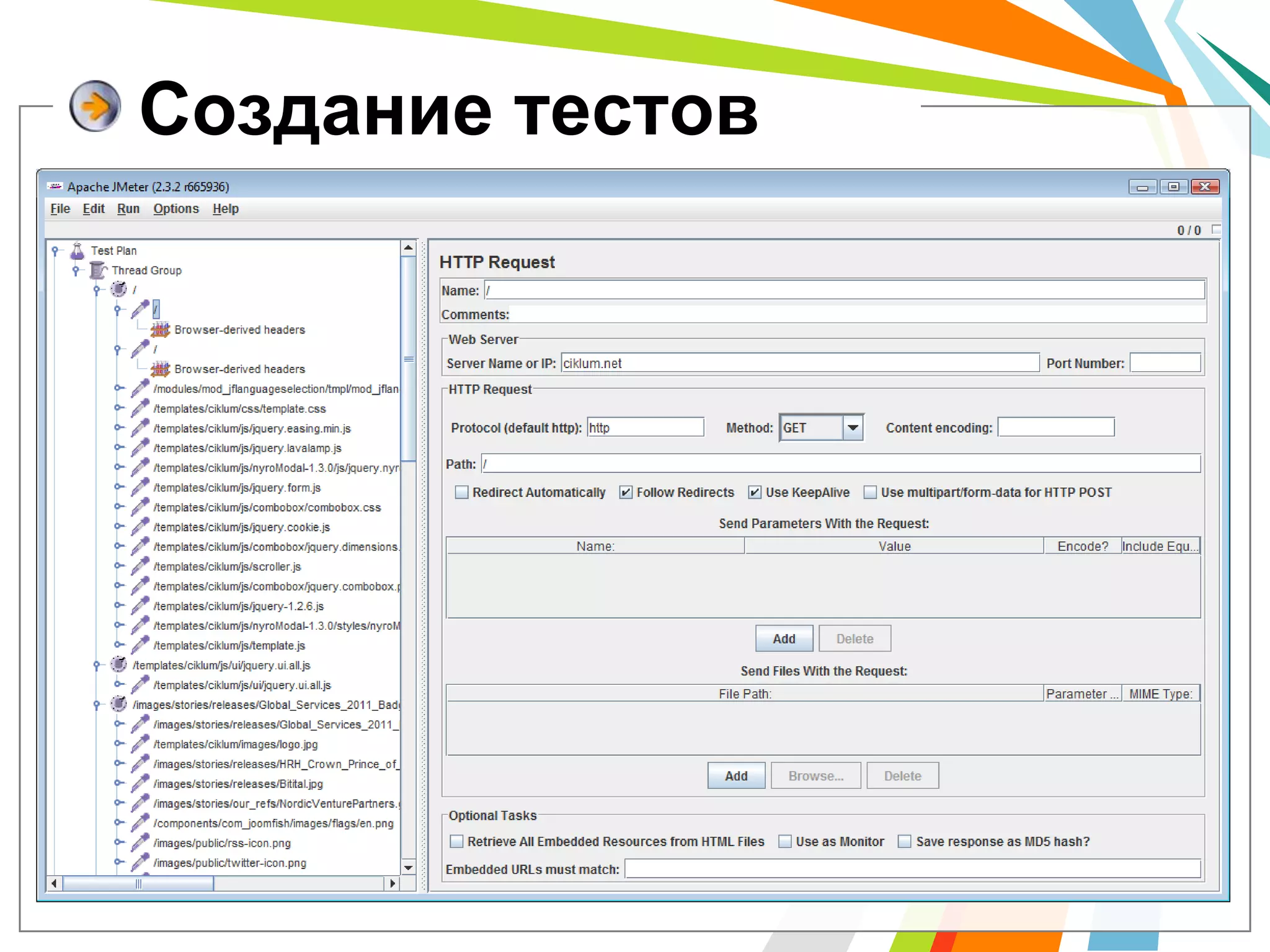Select /templates/ciklum/js/scroller.js in tree
Viewport: 1270px width, 952px height.
click(227, 566)
